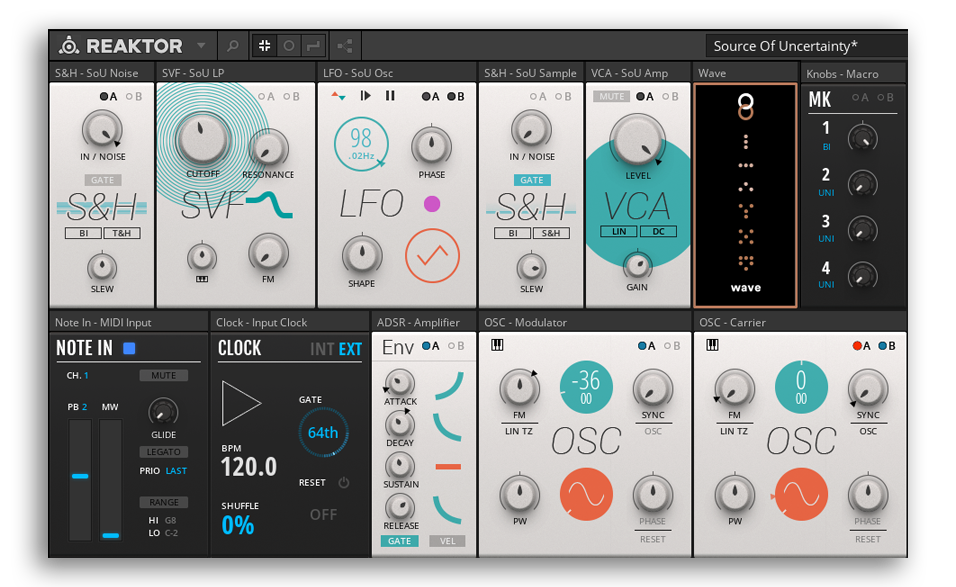
Task: Click the blue NOTE IN indicator square
Action: (x=129, y=348)
